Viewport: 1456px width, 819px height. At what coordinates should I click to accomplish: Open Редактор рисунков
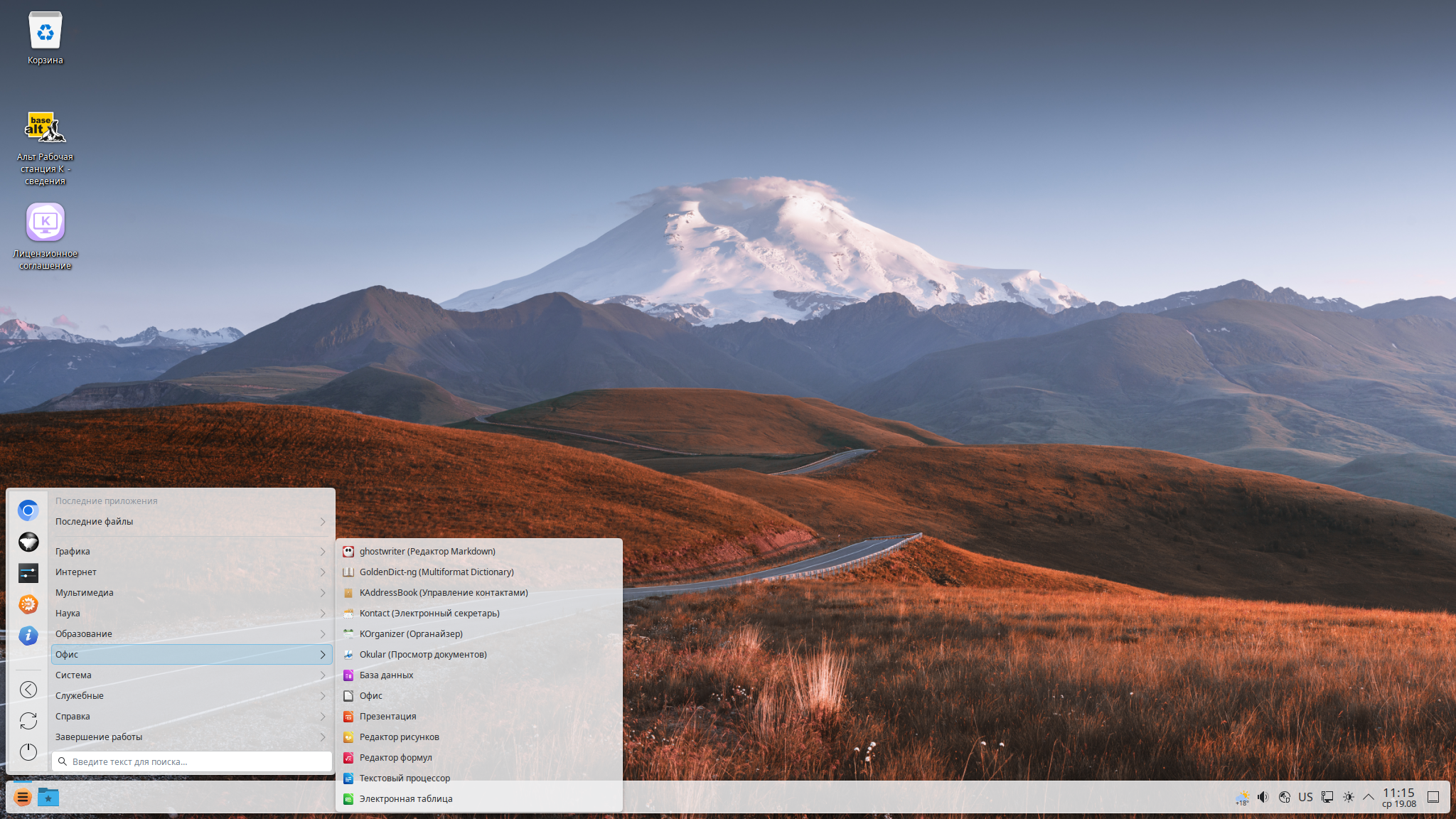(x=479, y=737)
